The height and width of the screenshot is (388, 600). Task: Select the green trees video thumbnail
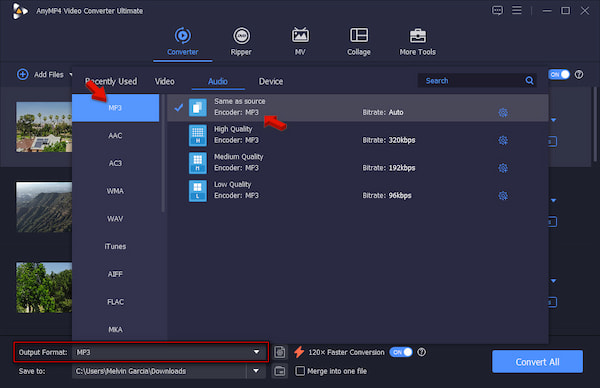(44, 287)
